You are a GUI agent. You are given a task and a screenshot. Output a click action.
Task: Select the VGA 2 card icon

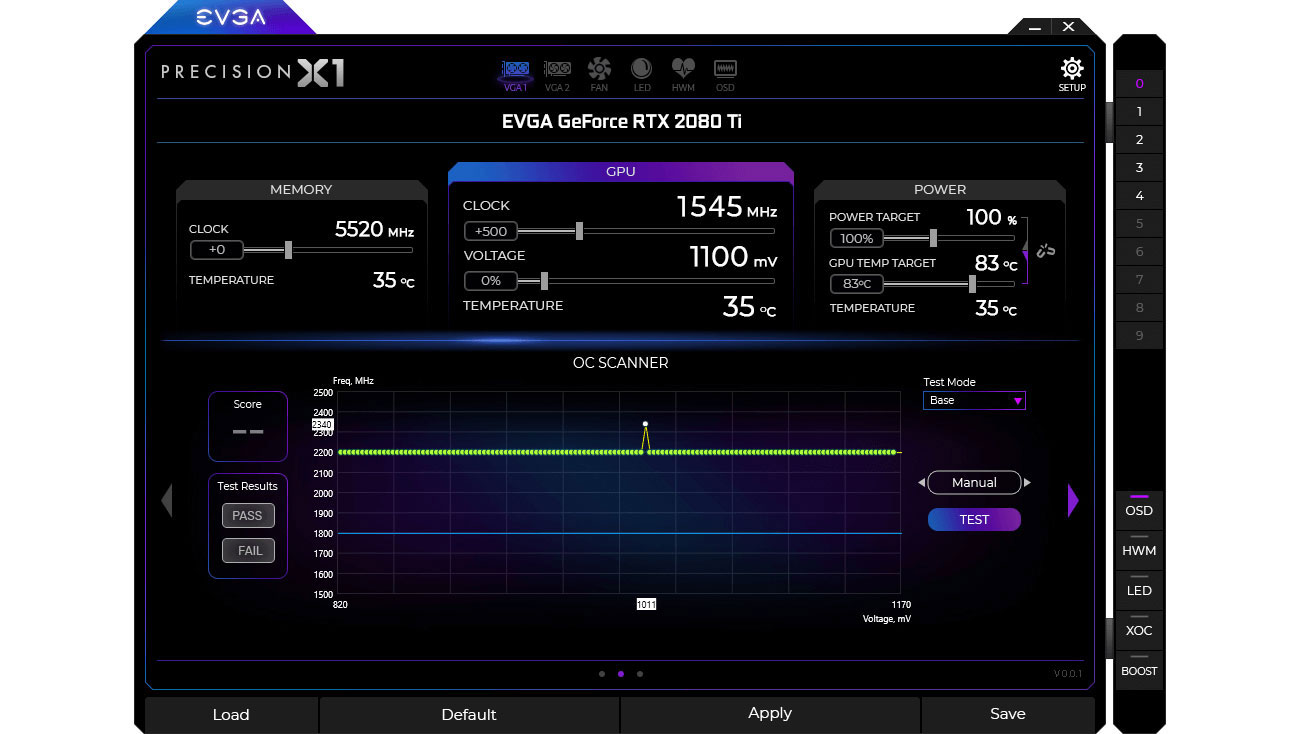coord(557,74)
